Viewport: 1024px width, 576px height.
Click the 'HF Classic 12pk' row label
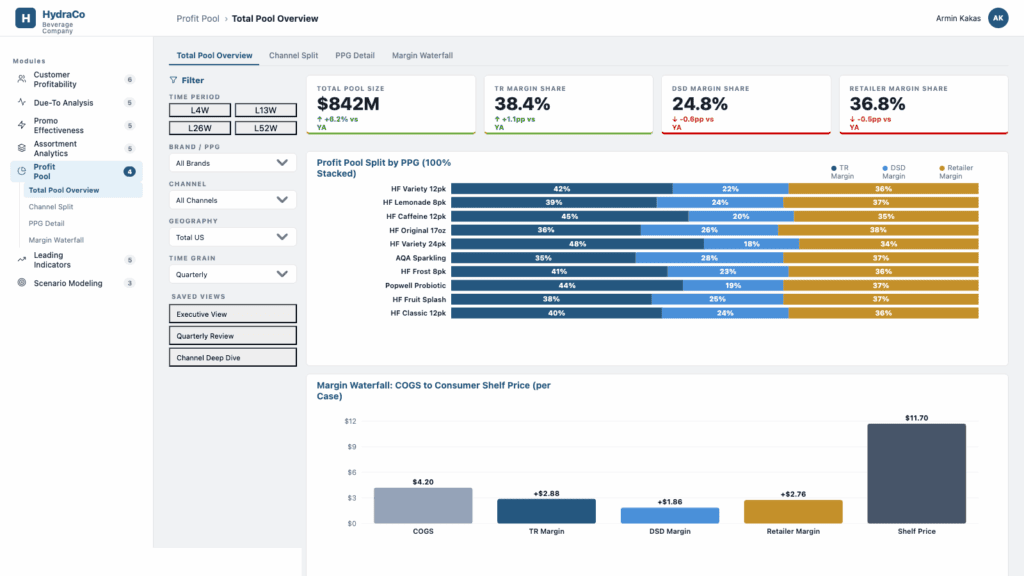(418, 313)
